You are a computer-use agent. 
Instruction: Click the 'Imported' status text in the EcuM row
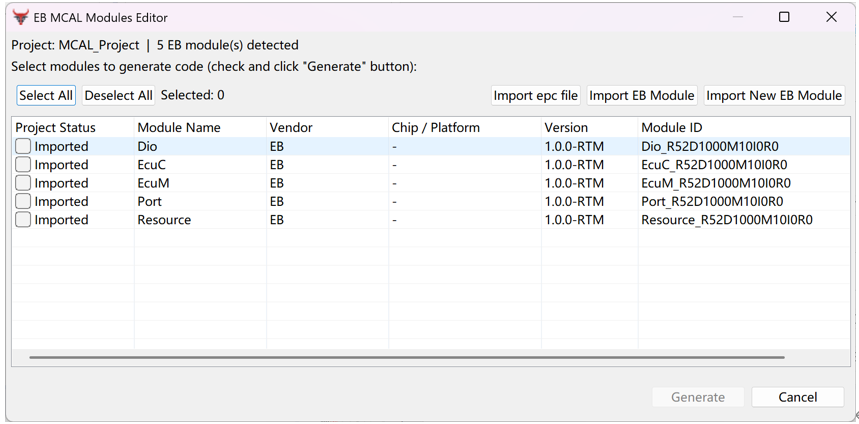pos(61,183)
